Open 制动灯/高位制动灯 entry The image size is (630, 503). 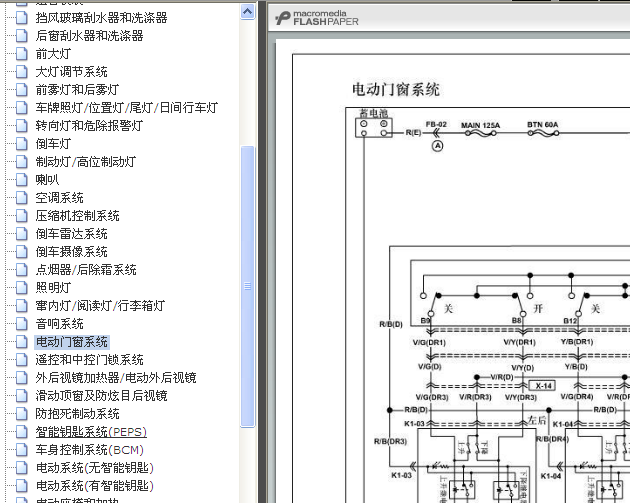click(x=86, y=162)
